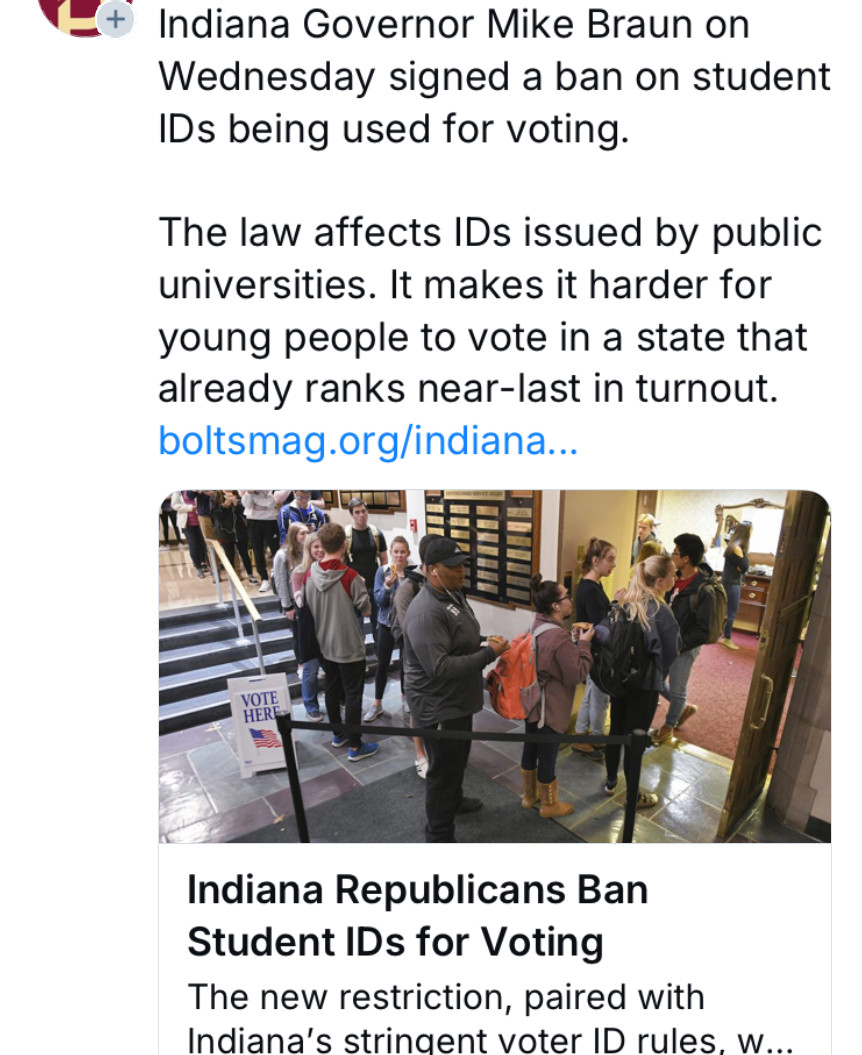This screenshot has height=1055, width=862.
Task: Tap the plus follow badge on avatar
Action: tap(116, 19)
